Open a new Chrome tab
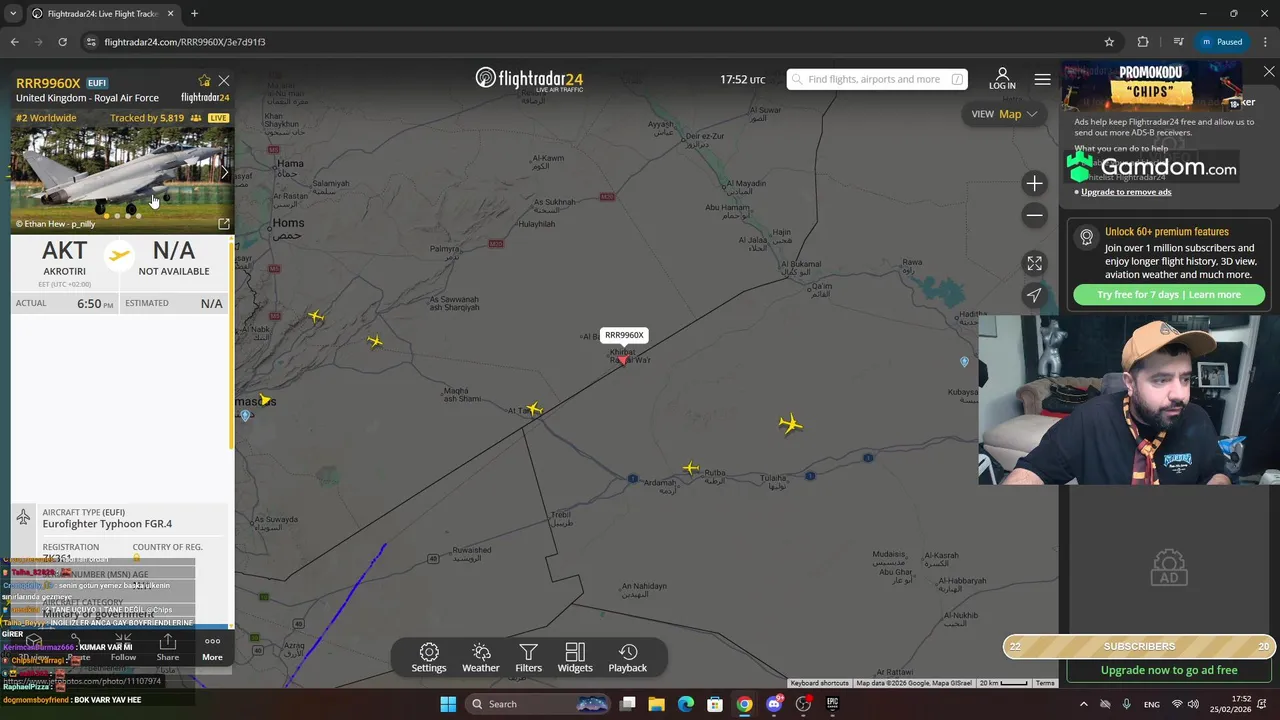This screenshot has height=720, width=1280. point(194,14)
